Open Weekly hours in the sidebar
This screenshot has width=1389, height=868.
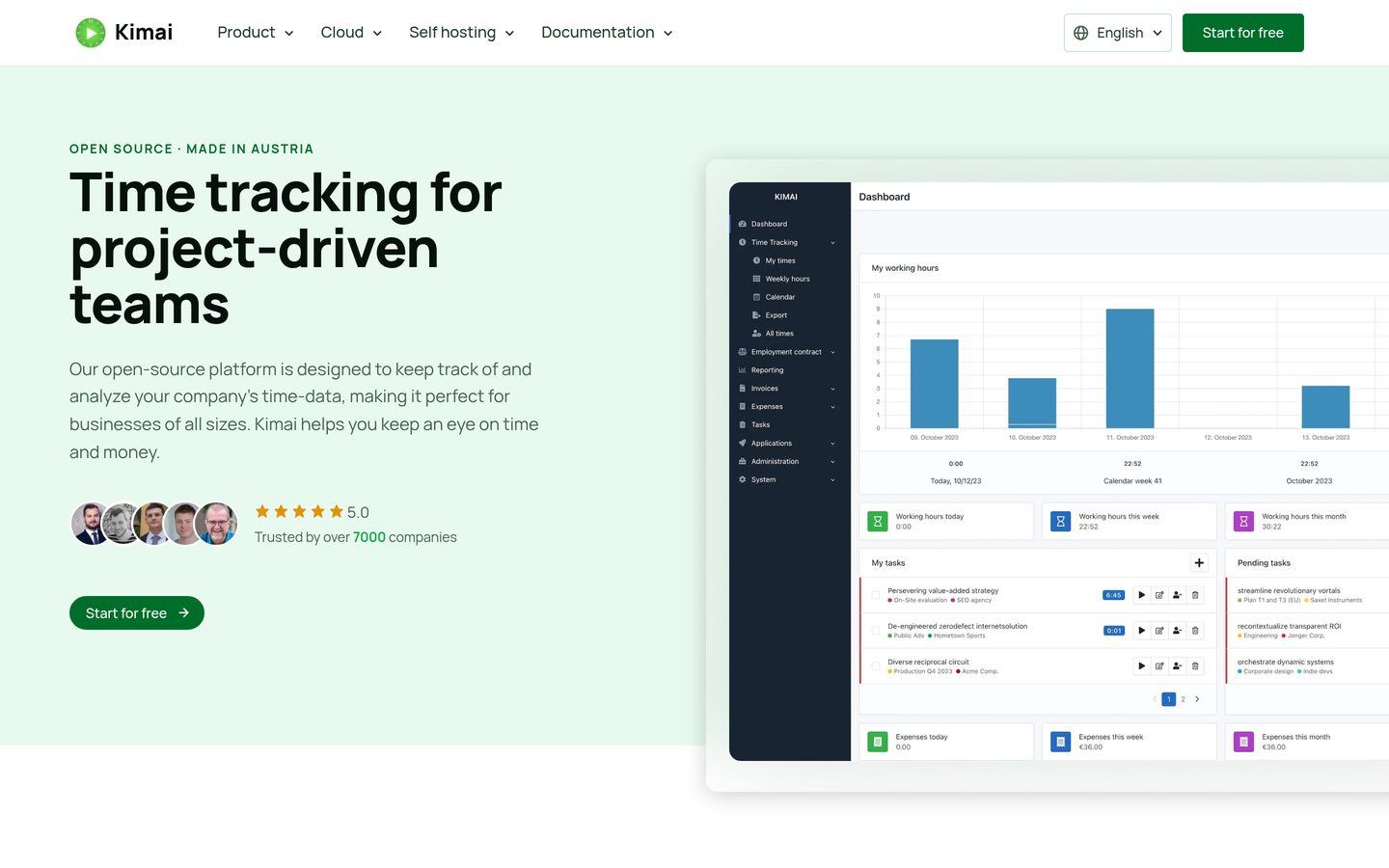[x=786, y=279]
